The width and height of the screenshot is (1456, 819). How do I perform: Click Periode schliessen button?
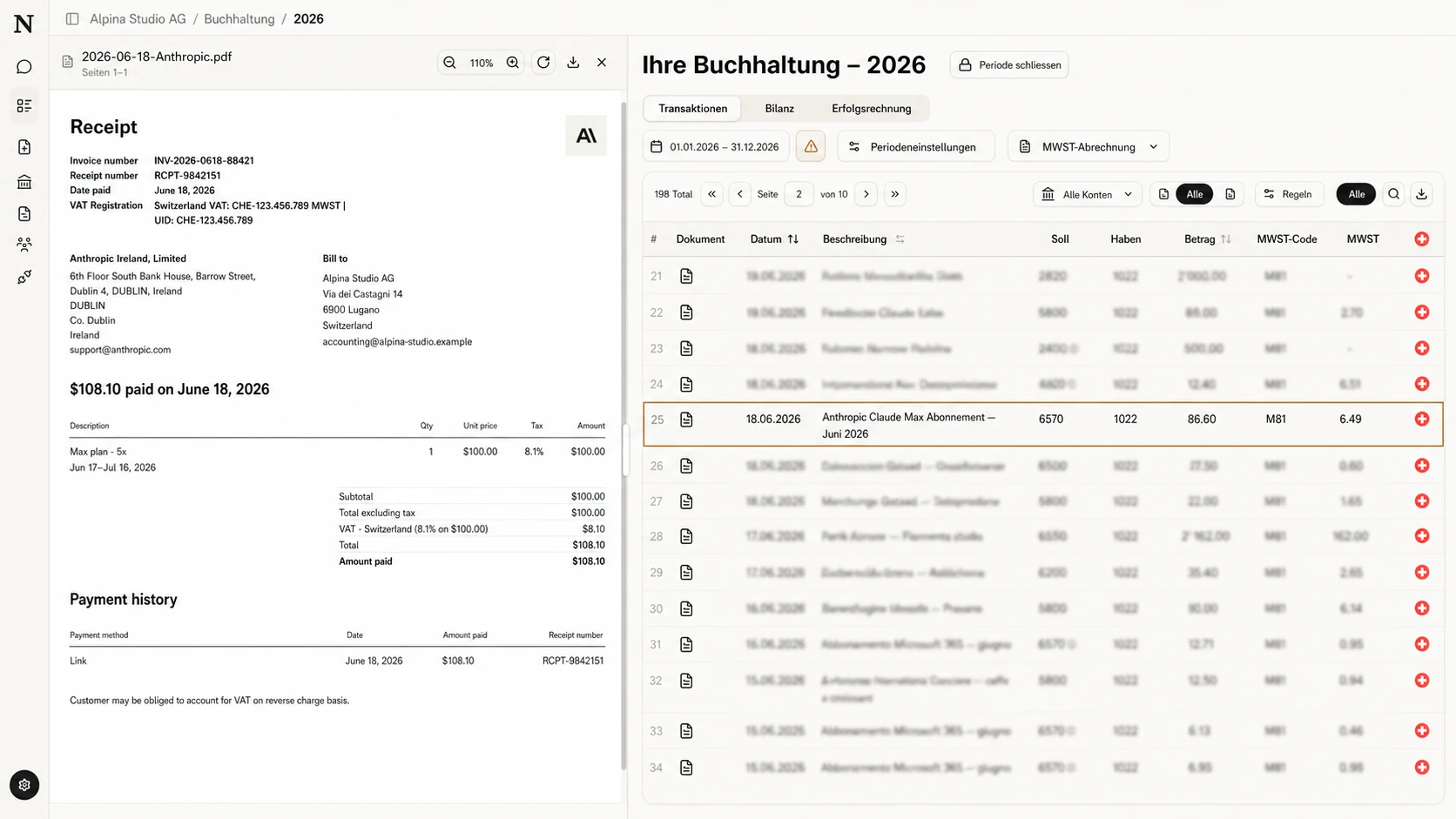[x=1009, y=64]
